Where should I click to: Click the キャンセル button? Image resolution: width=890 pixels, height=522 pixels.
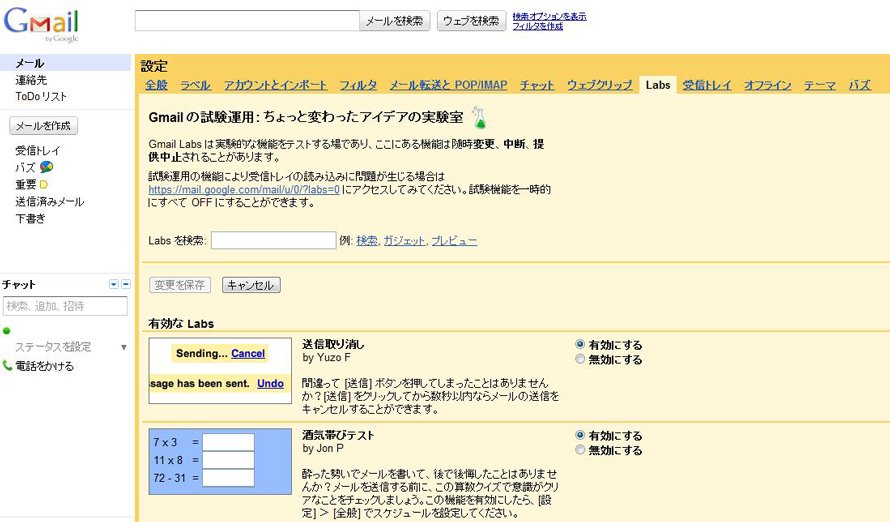[x=251, y=285]
